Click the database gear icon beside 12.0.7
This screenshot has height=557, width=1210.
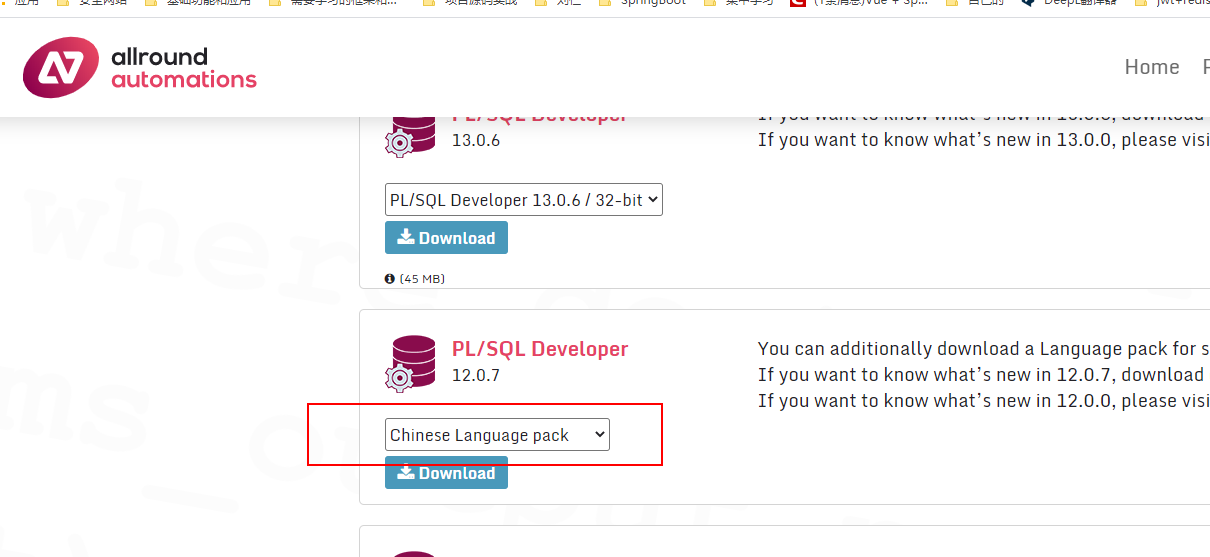pyautogui.click(x=410, y=363)
